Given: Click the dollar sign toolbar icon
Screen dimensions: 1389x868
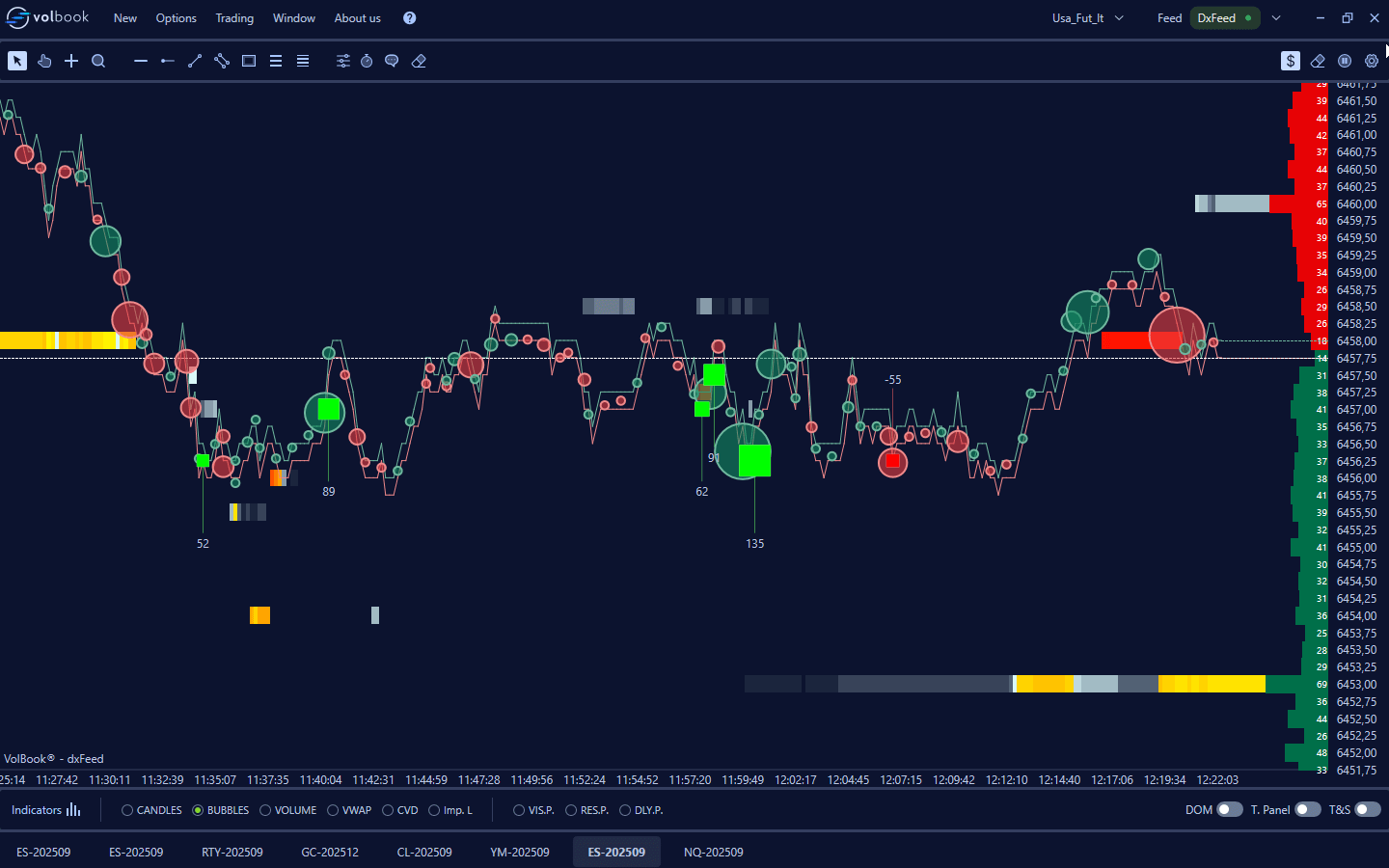Looking at the screenshot, I should (x=1291, y=61).
